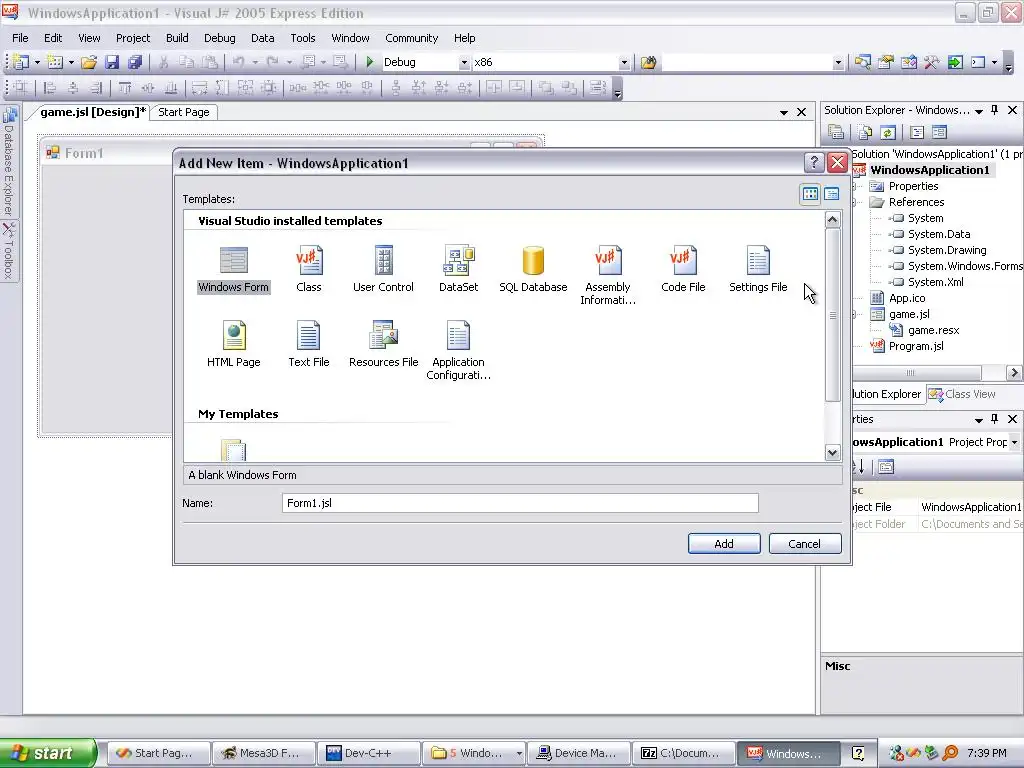
Task: Open the Community menu
Action: [x=411, y=38]
